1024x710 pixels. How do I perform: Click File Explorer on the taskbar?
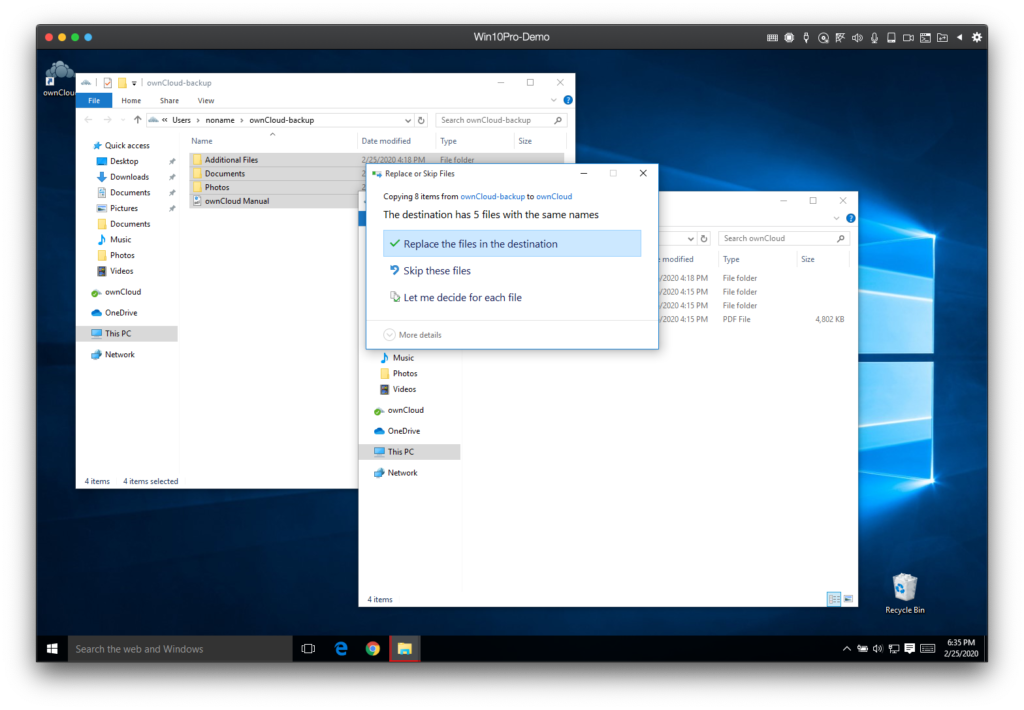coord(405,649)
